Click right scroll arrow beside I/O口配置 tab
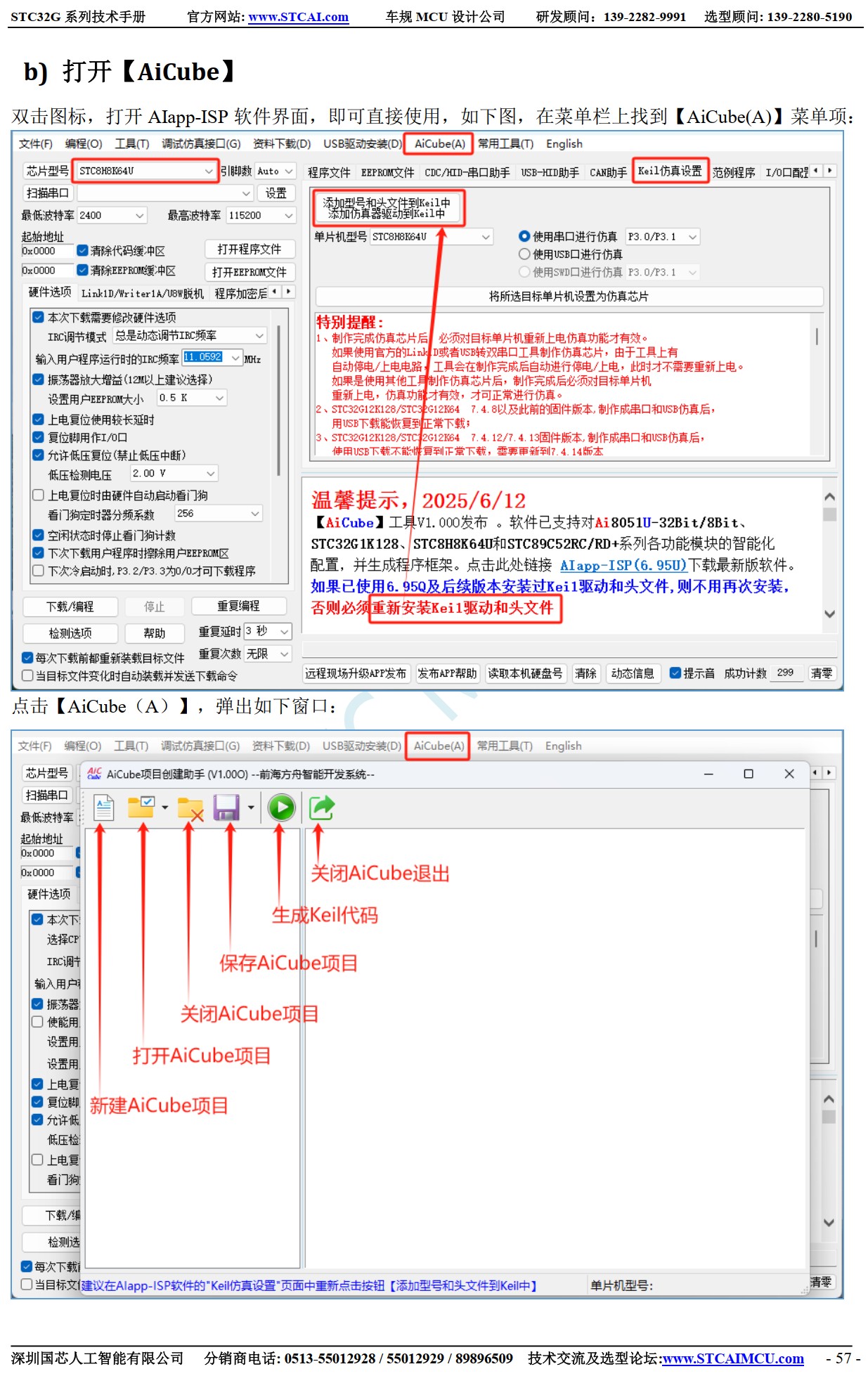 [x=830, y=171]
